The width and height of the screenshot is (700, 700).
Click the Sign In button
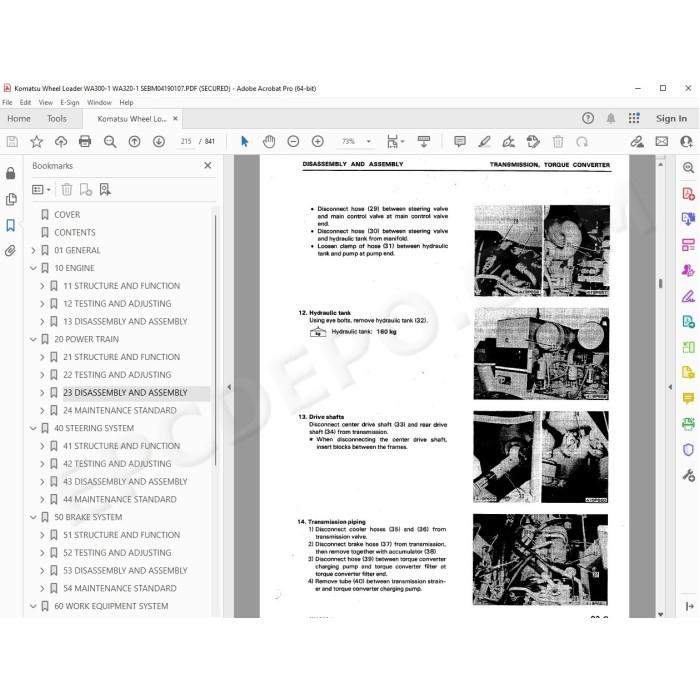(x=671, y=118)
